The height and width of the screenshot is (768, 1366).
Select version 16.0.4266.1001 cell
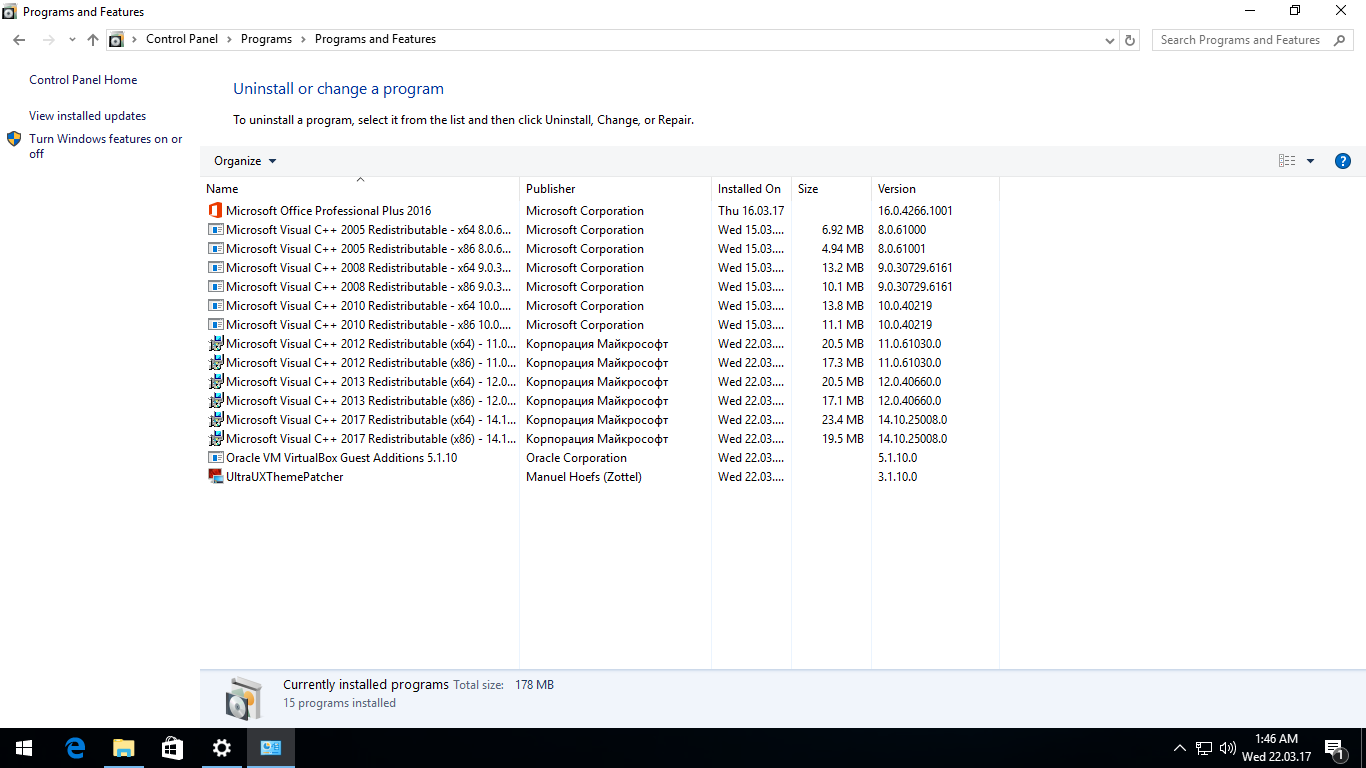coord(915,211)
